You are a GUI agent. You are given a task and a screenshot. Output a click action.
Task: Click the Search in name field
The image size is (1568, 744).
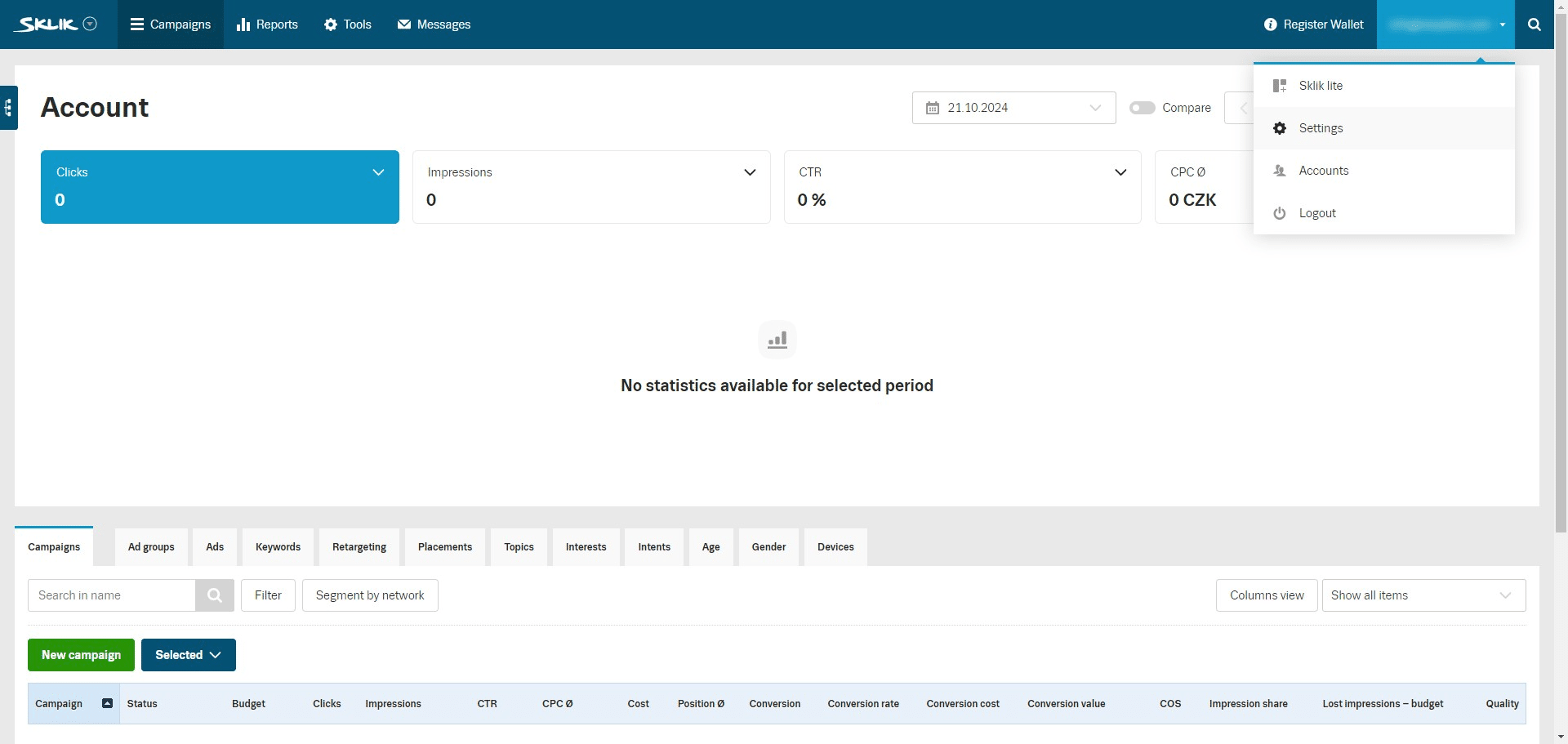(x=112, y=595)
